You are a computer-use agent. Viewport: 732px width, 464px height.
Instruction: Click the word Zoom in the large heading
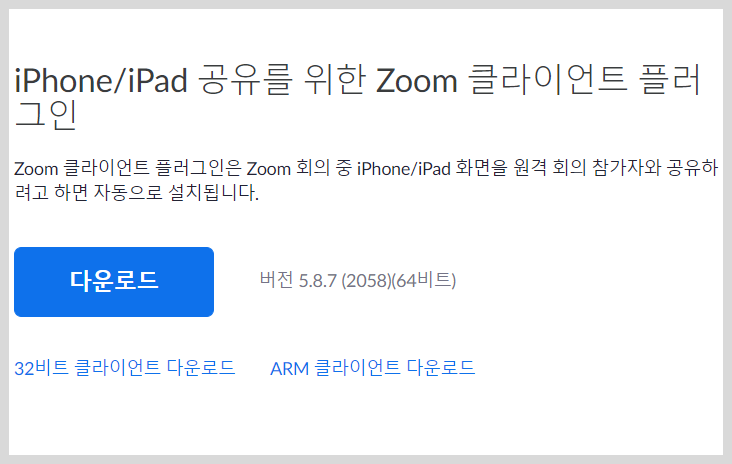(416, 80)
